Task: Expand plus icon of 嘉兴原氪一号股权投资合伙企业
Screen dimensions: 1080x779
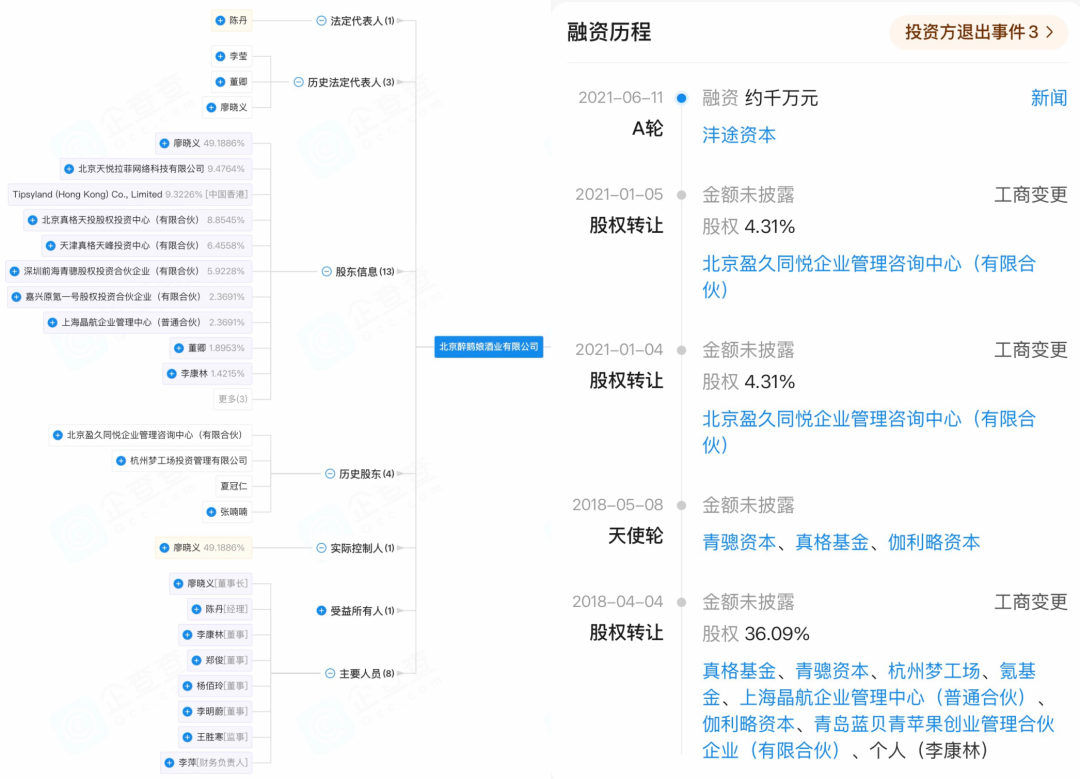Action: (x=17, y=297)
